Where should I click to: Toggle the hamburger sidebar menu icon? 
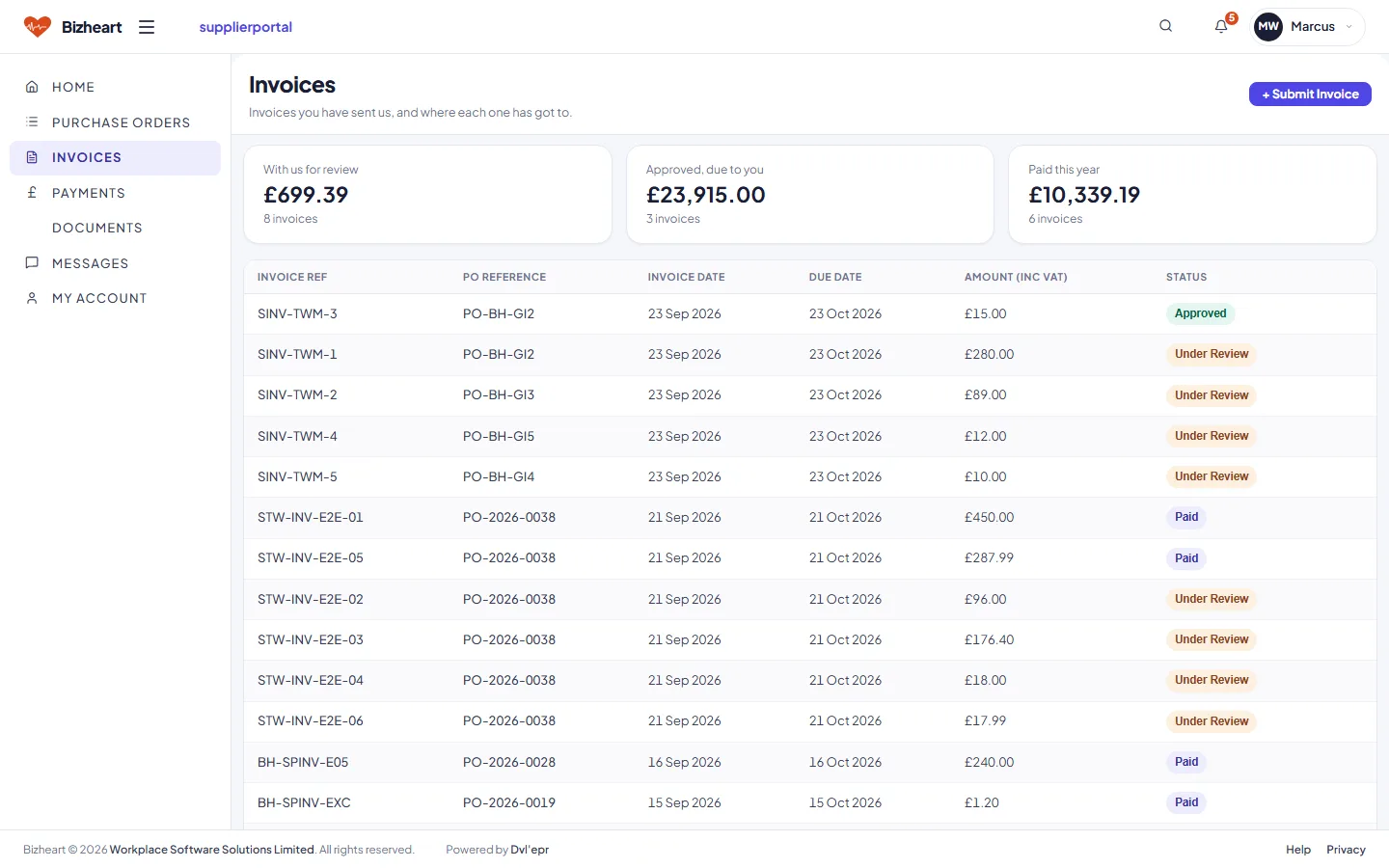(x=147, y=27)
